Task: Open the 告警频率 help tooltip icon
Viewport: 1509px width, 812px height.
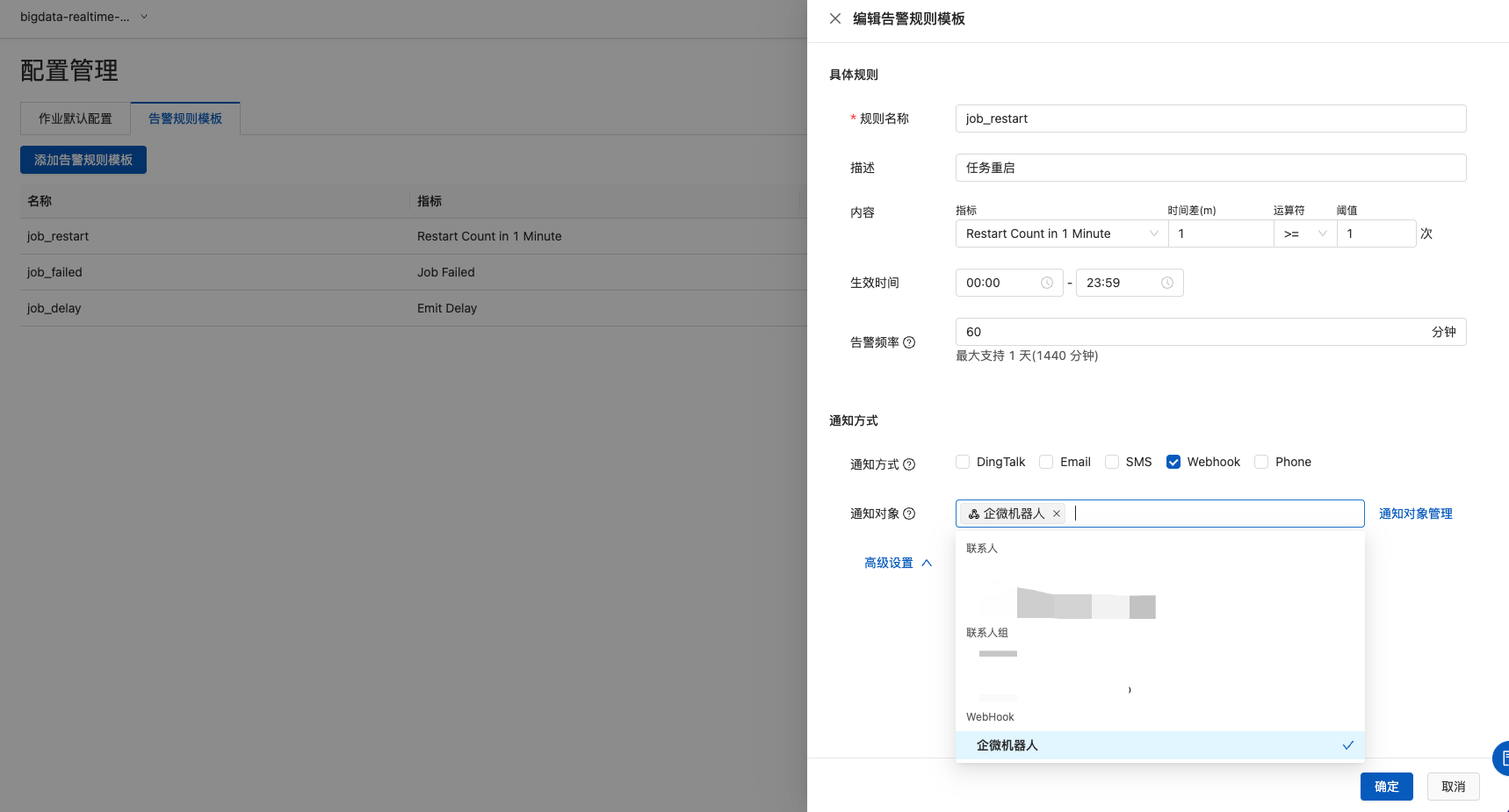Action: coord(909,342)
